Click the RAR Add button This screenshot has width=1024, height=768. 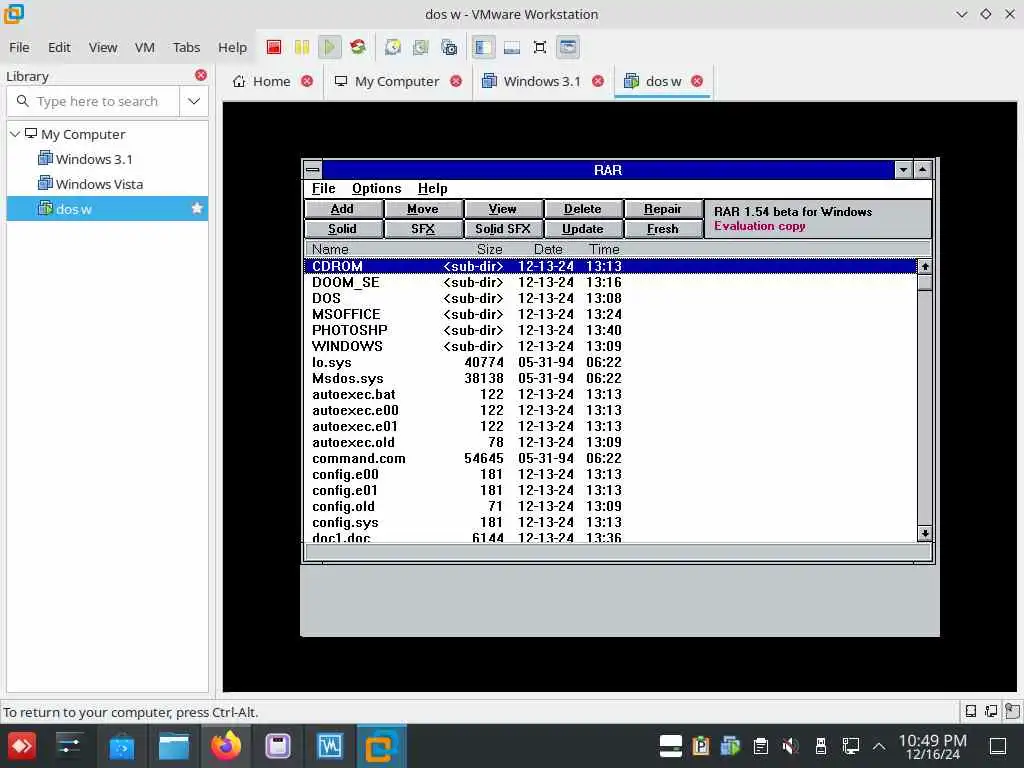(x=343, y=209)
